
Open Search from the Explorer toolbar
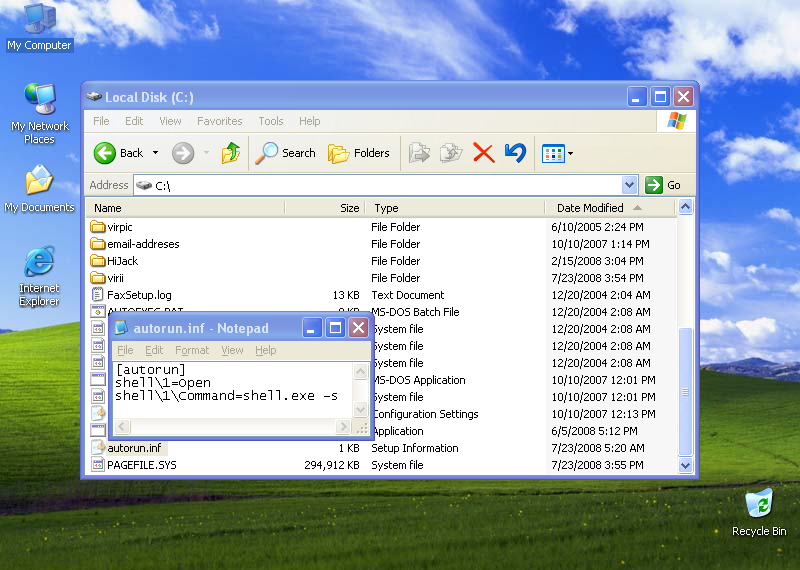tap(286, 153)
